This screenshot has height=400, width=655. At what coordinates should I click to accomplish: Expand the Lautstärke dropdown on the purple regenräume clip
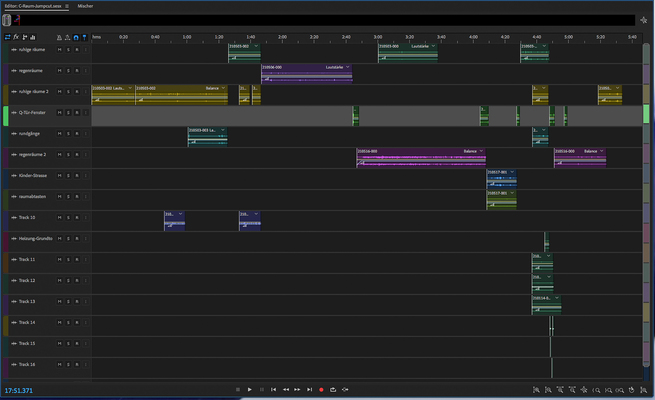coord(348,67)
